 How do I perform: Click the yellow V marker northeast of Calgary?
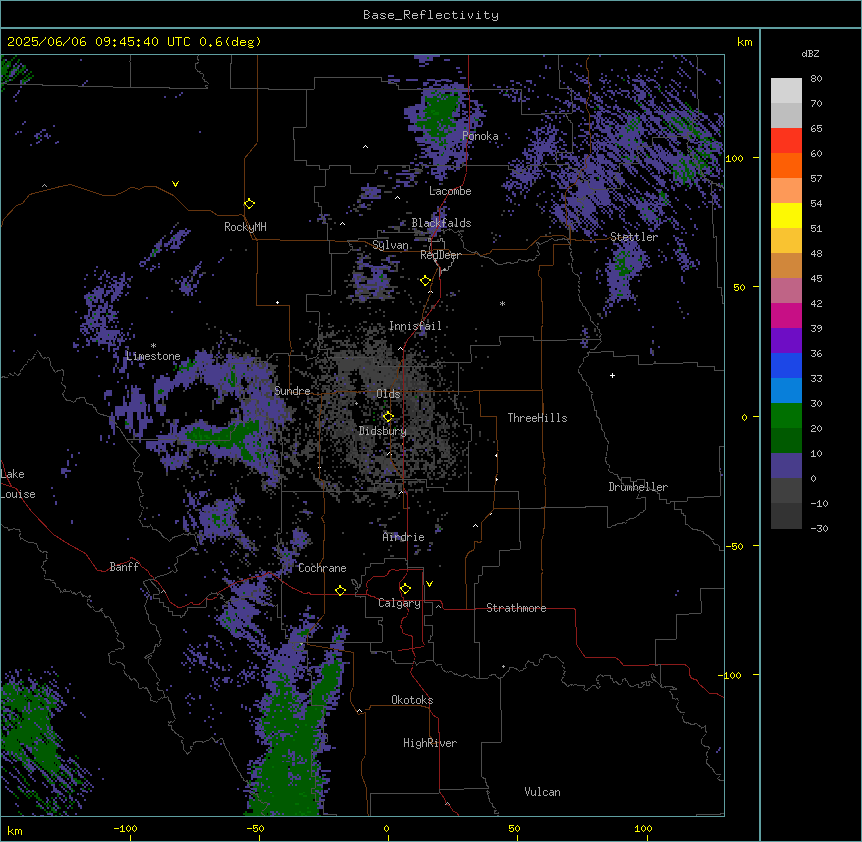pos(429,584)
